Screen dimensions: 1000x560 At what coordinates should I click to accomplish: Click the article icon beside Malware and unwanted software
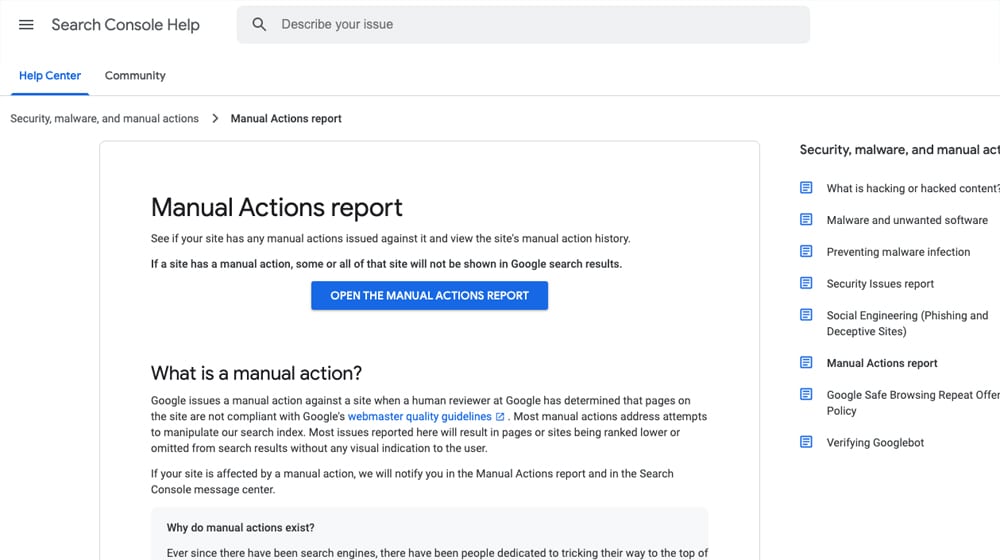pyautogui.click(x=806, y=219)
